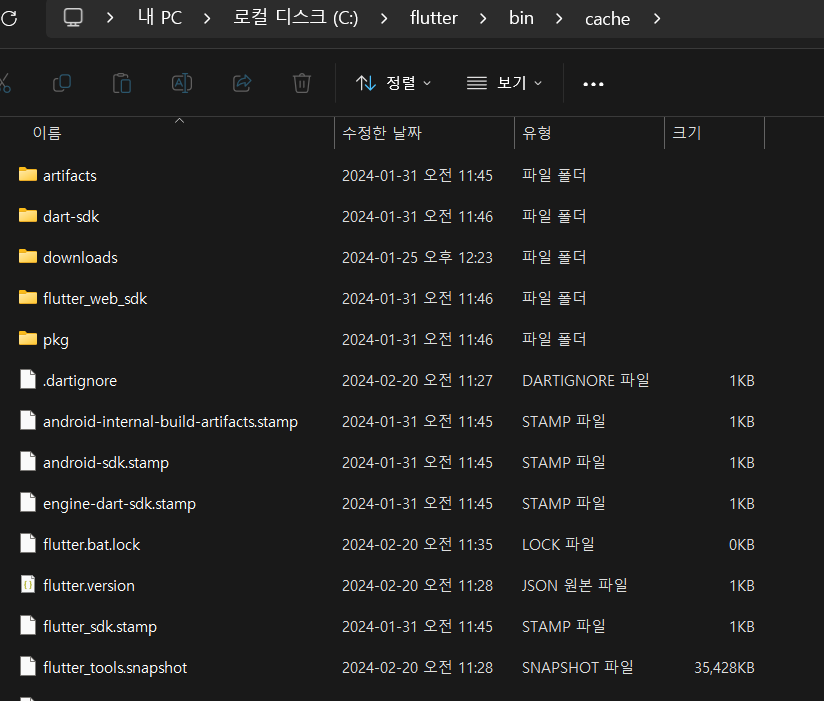The height and width of the screenshot is (701, 824).
Task: Select the artifacts folder name
Action: coord(70,176)
